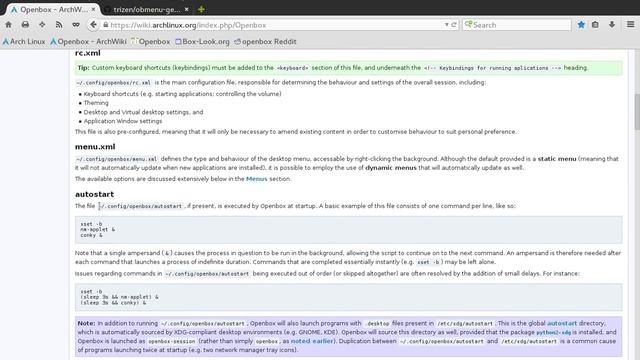Viewport: 640px width, 360px height.
Task: Show bookmarks list clipboard icon
Action: [595, 25]
